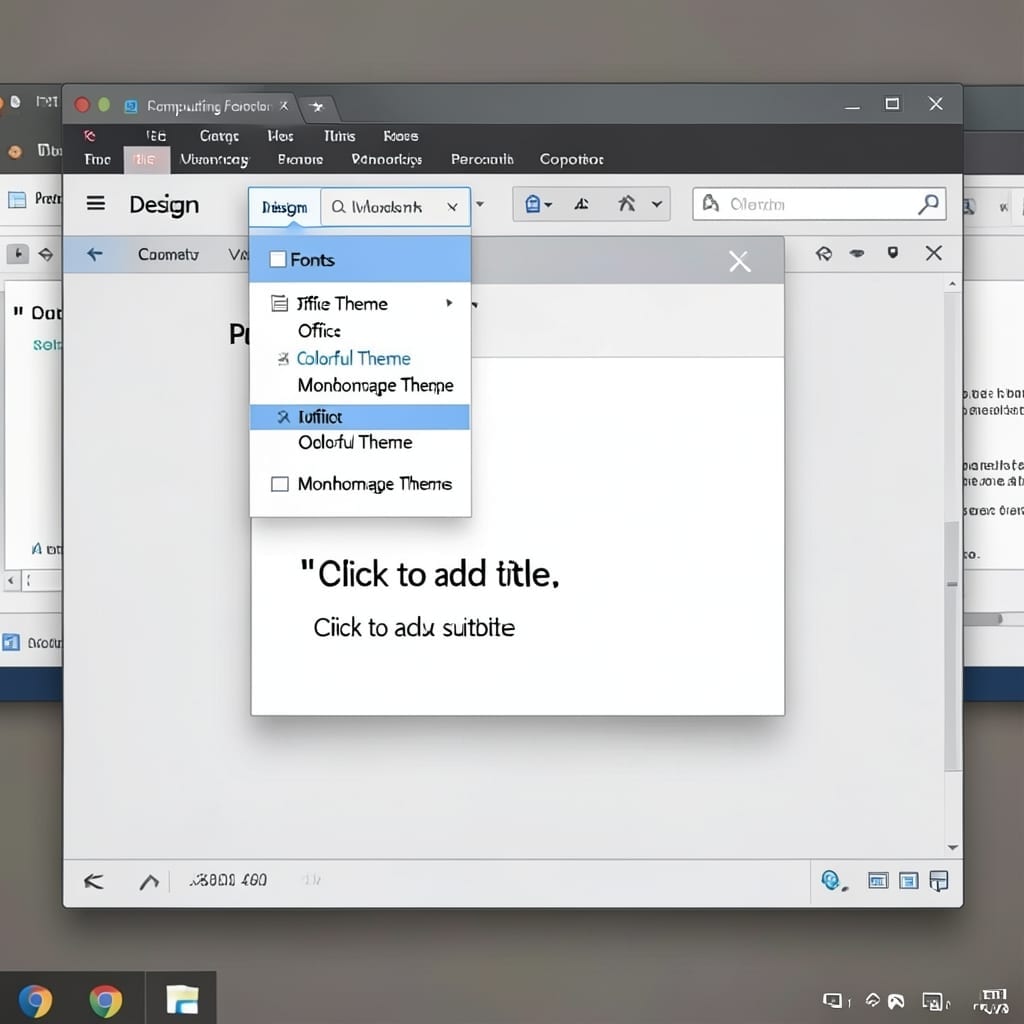Click the vertical scrollbar track
Viewport: 1024px width, 1024px height.
tap(953, 566)
